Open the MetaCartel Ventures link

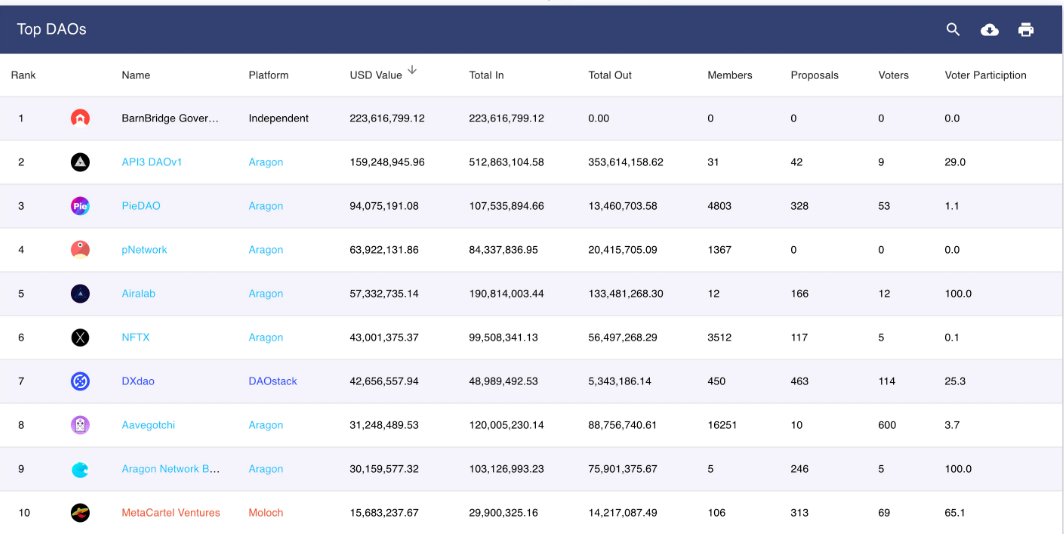point(170,513)
